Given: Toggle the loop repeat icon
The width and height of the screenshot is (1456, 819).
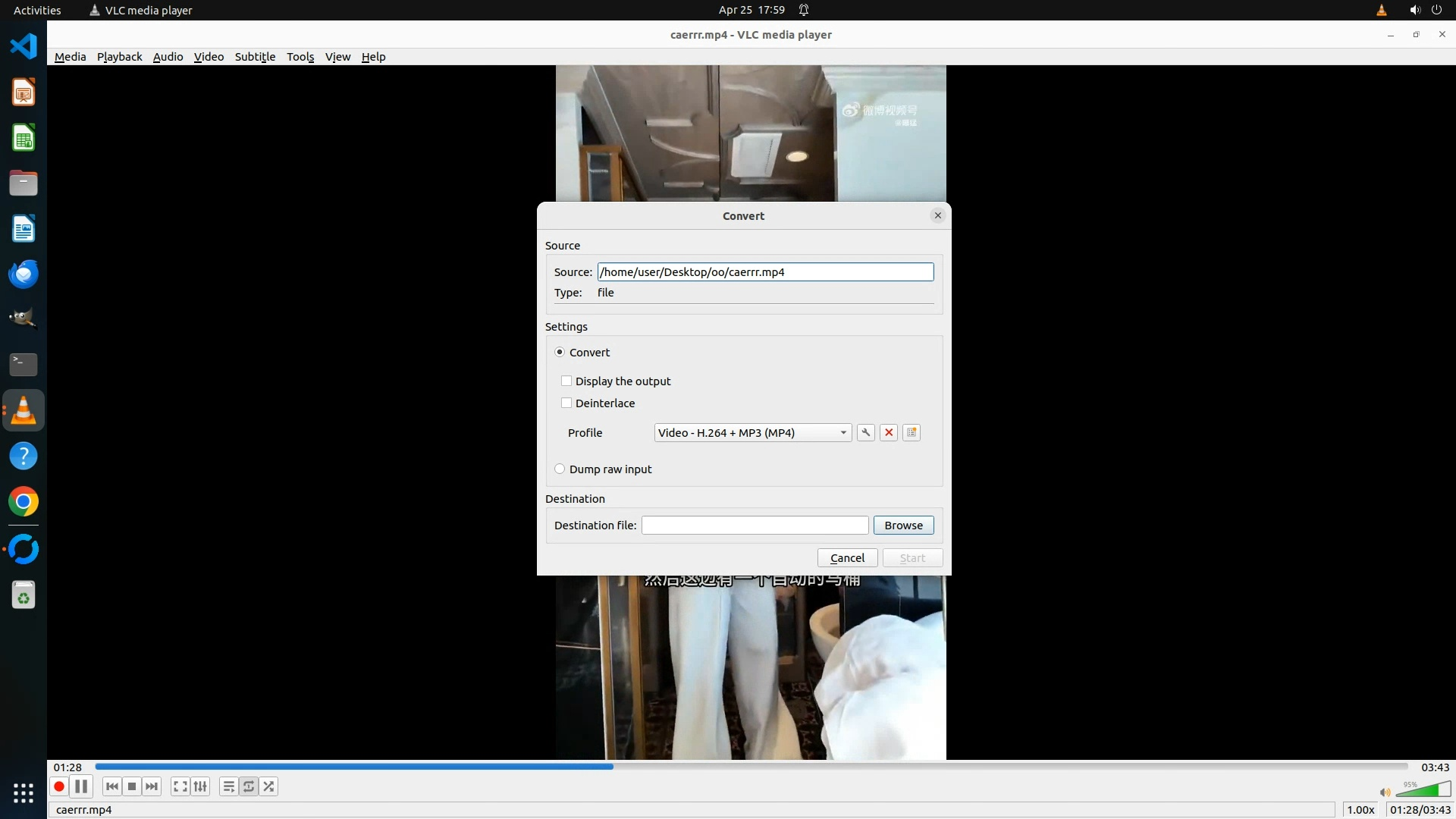Looking at the screenshot, I should pos(249,786).
